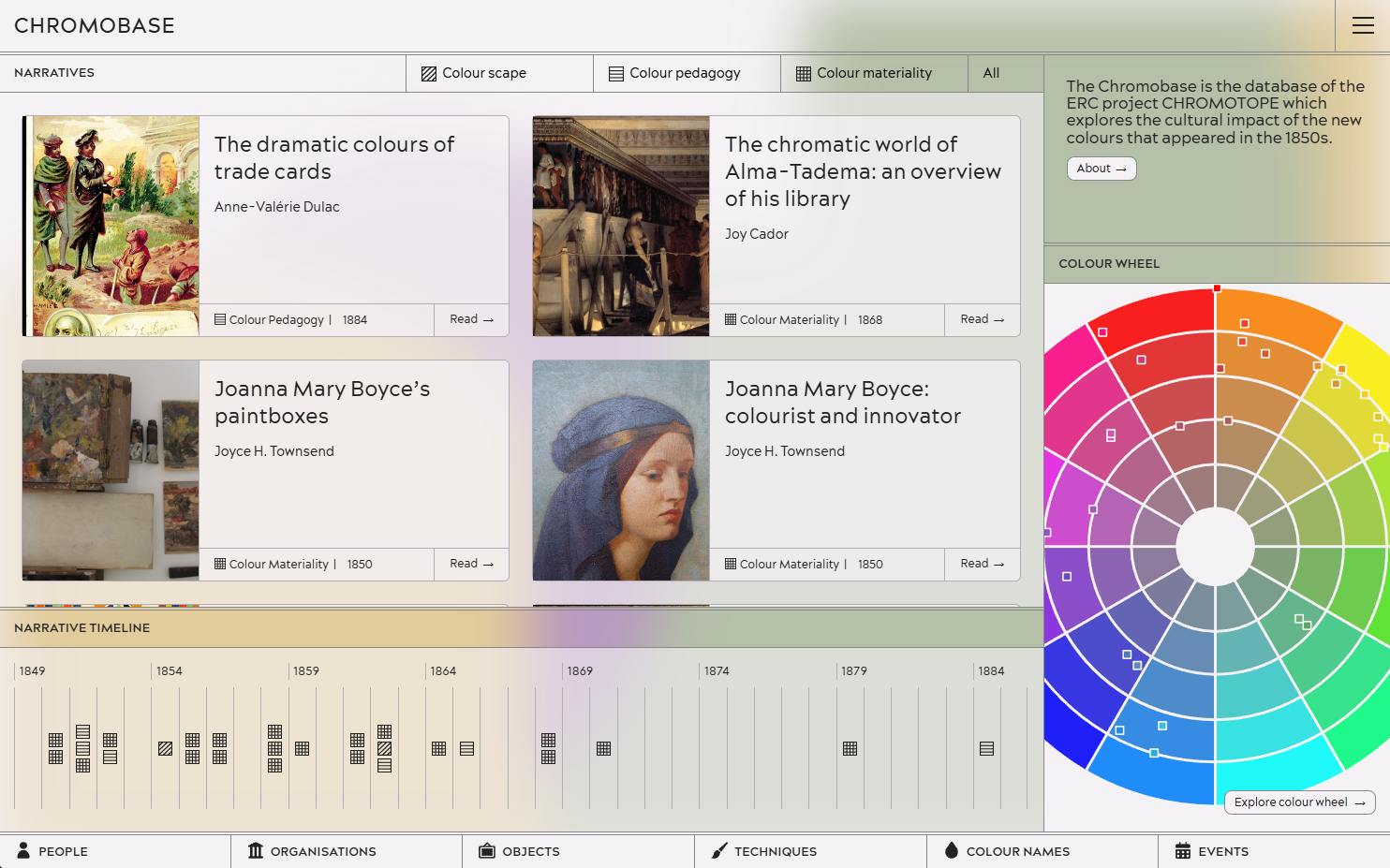Image resolution: width=1390 pixels, height=868 pixels.
Task: Open title 'Joanna Mary Boyce's paintboxes'
Action: pos(322,403)
